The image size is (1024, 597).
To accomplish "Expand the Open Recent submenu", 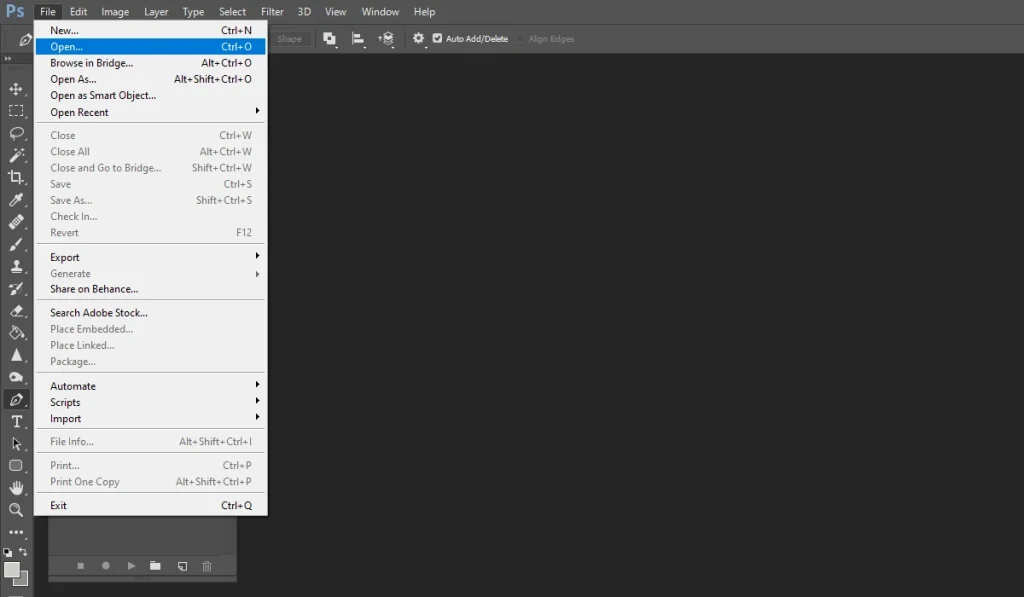I will pyautogui.click(x=150, y=112).
